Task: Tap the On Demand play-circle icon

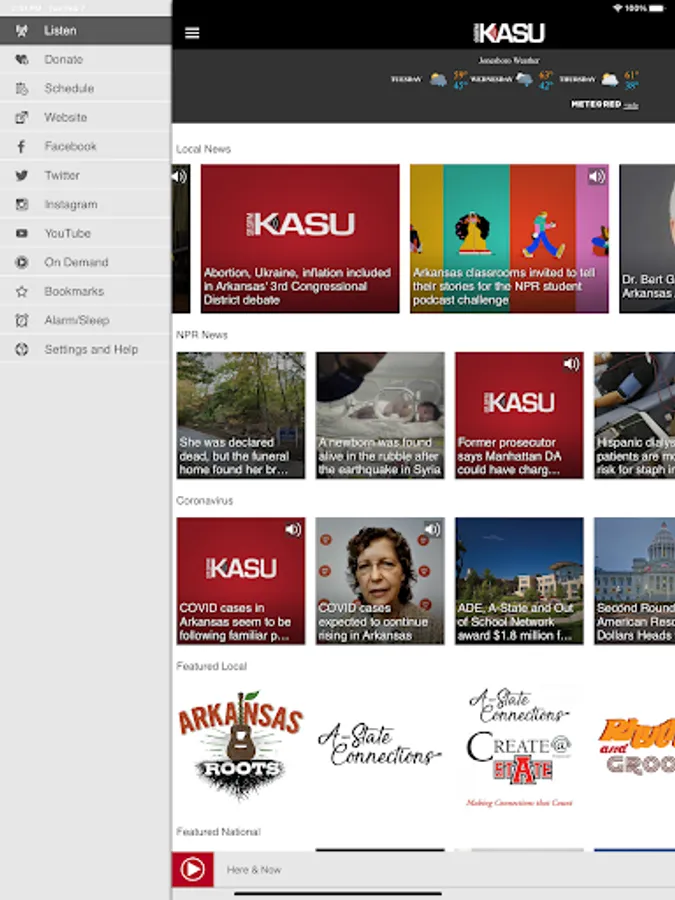Action: [x=22, y=262]
